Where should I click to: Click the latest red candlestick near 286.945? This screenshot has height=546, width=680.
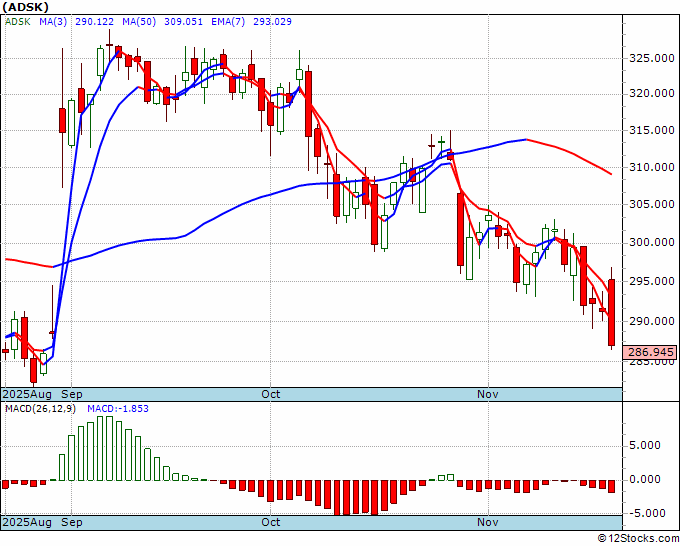point(611,312)
